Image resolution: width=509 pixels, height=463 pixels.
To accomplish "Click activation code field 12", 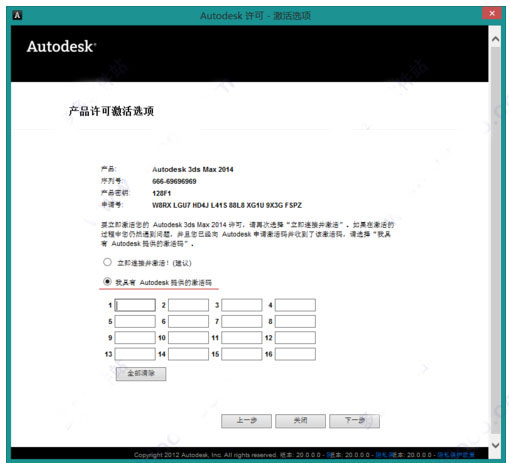I will pos(295,338).
